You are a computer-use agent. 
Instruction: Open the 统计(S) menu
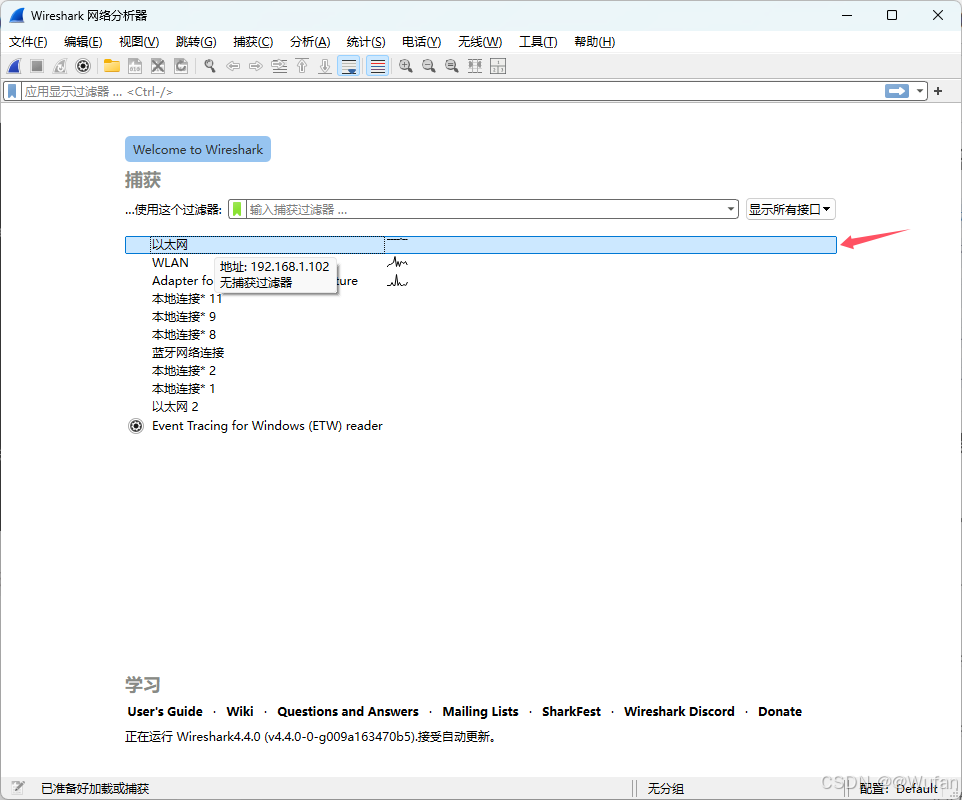(x=366, y=42)
